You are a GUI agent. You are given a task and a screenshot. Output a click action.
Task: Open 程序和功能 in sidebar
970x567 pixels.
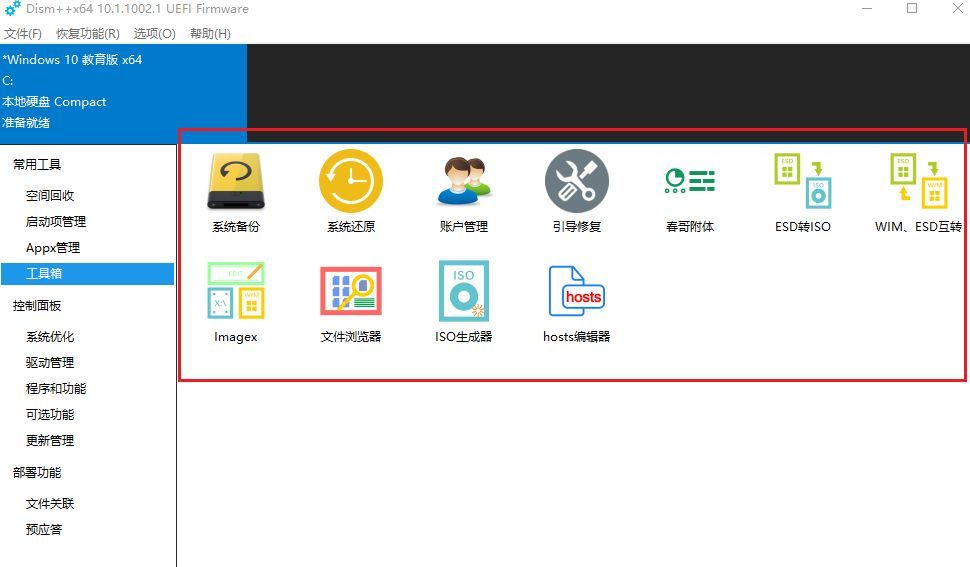pos(56,388)
